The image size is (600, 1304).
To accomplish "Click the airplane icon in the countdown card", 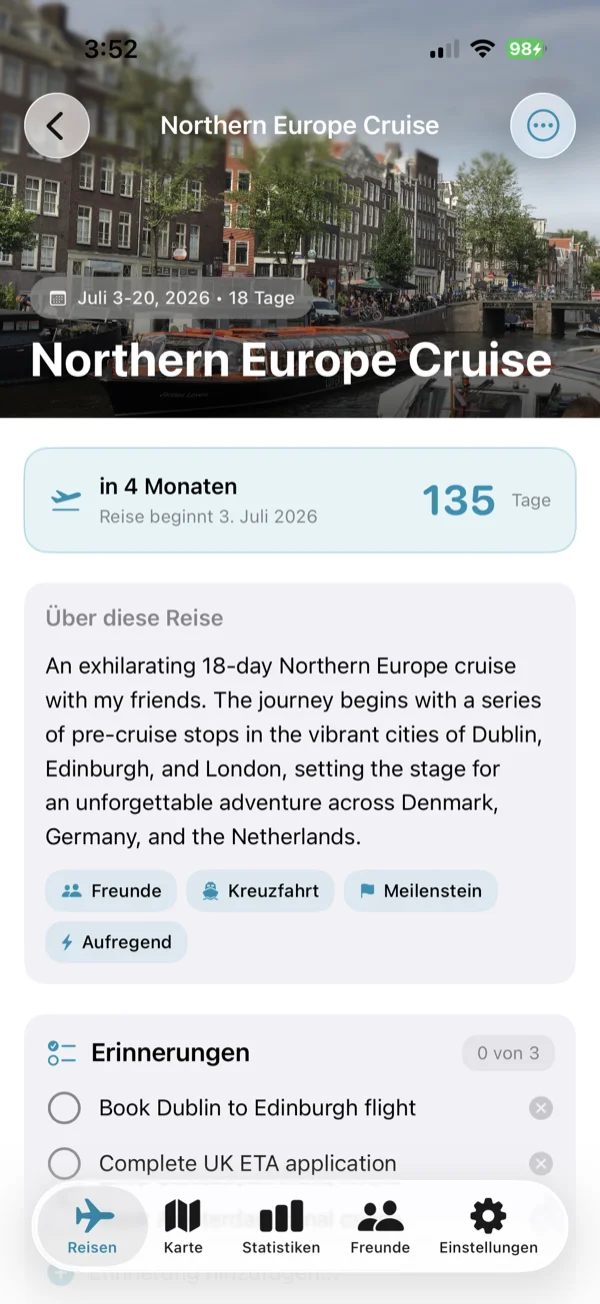I will click(64, 500).
